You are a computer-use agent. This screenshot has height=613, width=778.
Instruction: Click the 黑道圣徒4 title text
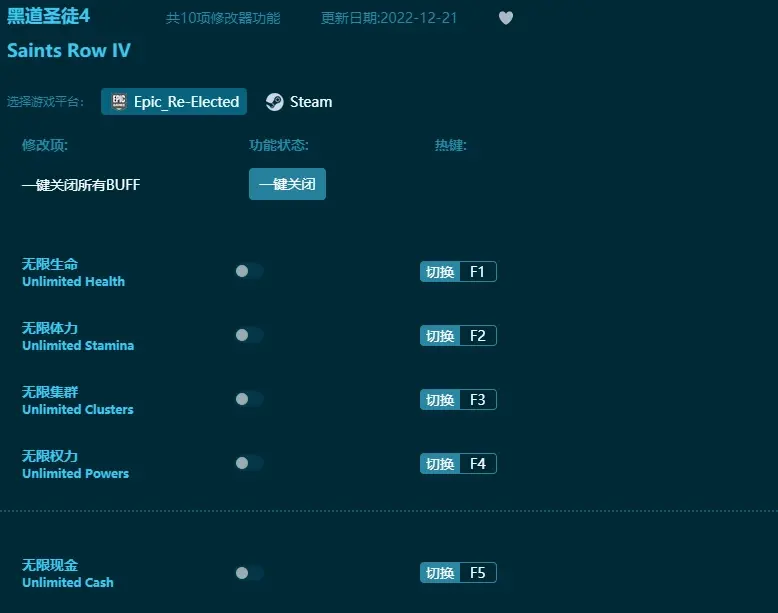pos(49,16)
